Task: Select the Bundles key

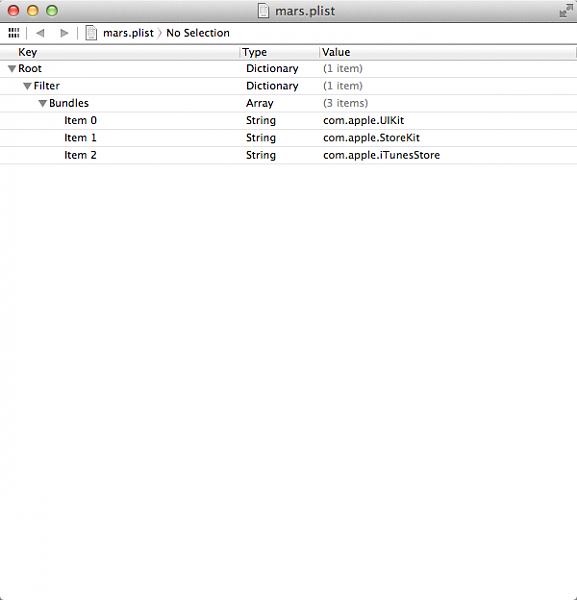Action: (x=69, y=103)
